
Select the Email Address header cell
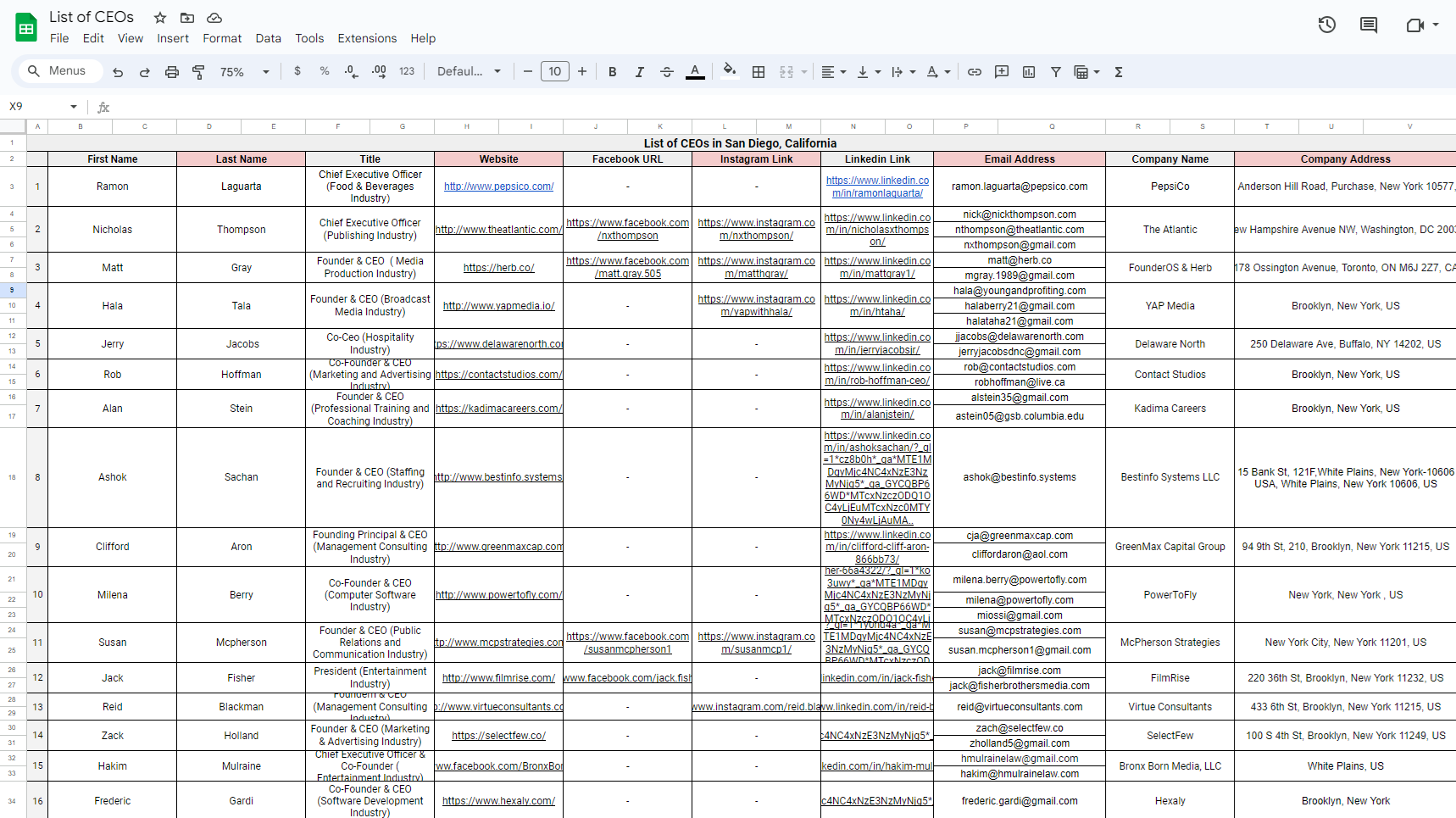point(1020,159)
